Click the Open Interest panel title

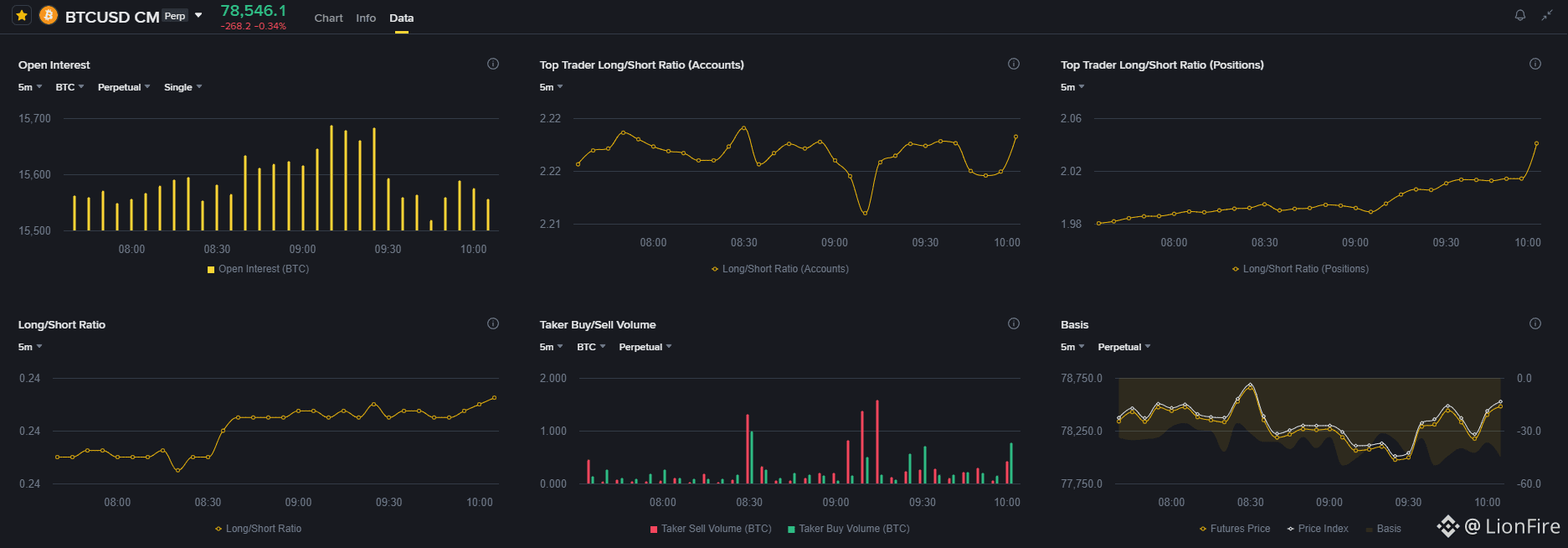[54, 65]
